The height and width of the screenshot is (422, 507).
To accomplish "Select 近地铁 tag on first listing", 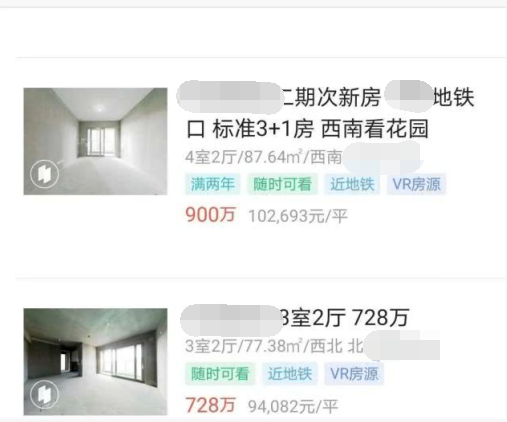I will click(x=352, y=184).
